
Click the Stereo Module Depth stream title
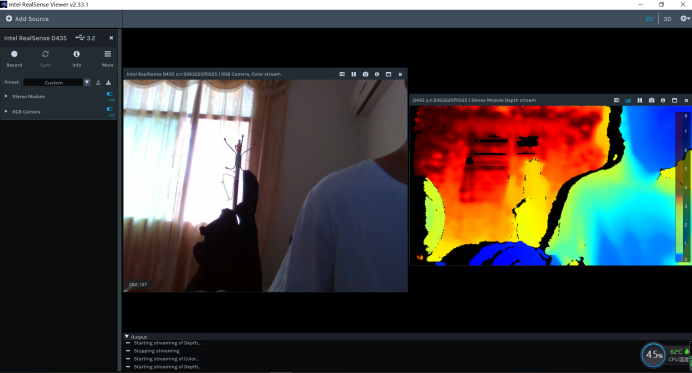[474, 100]
